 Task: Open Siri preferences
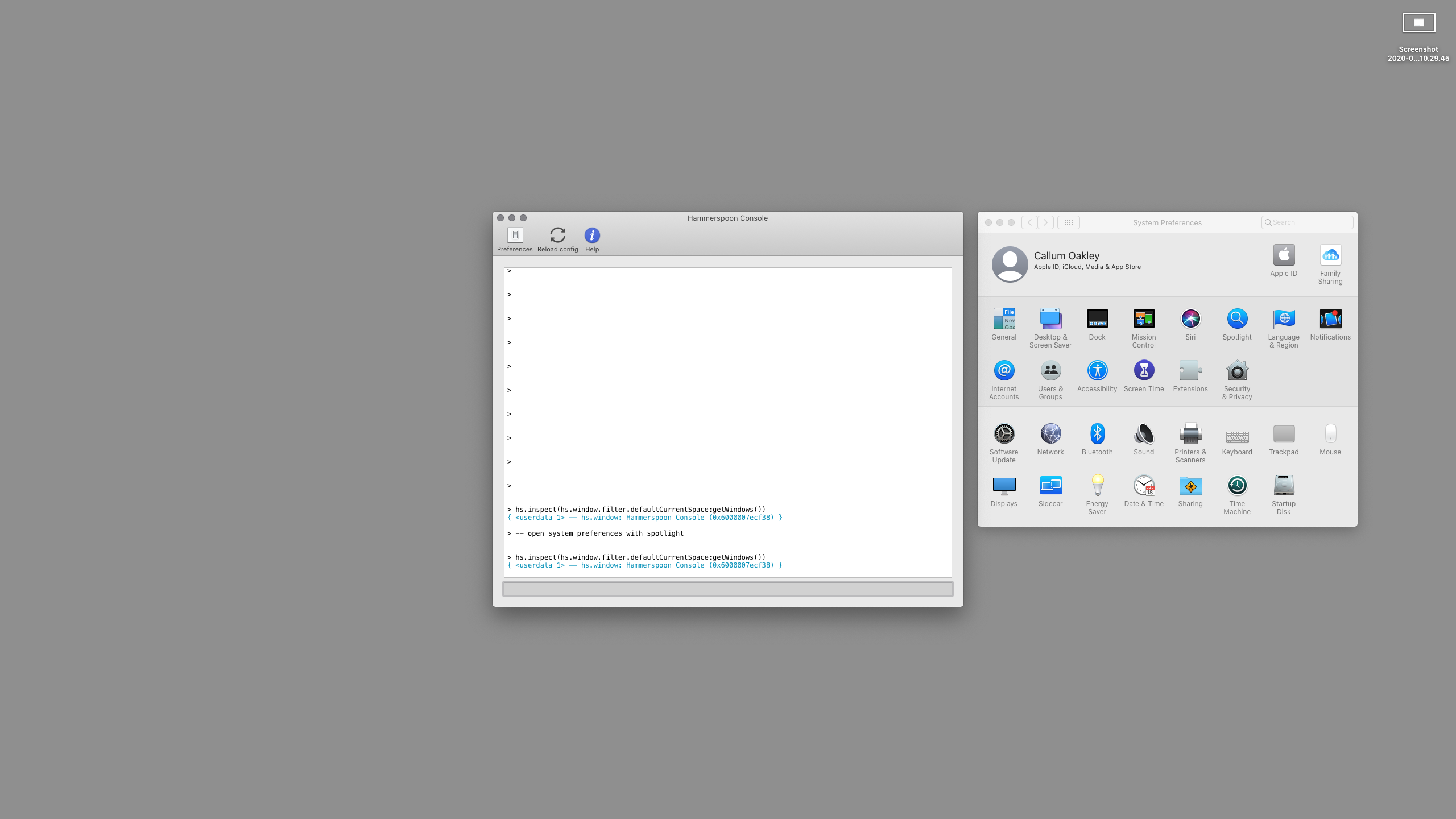point(1190,325)
